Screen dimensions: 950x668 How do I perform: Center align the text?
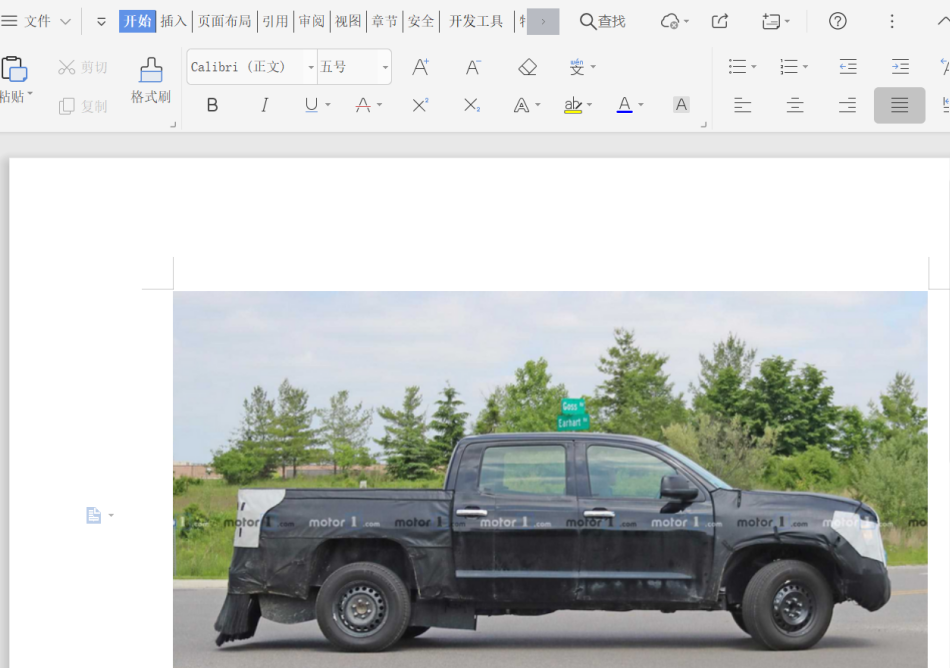[x=795, y=105]
